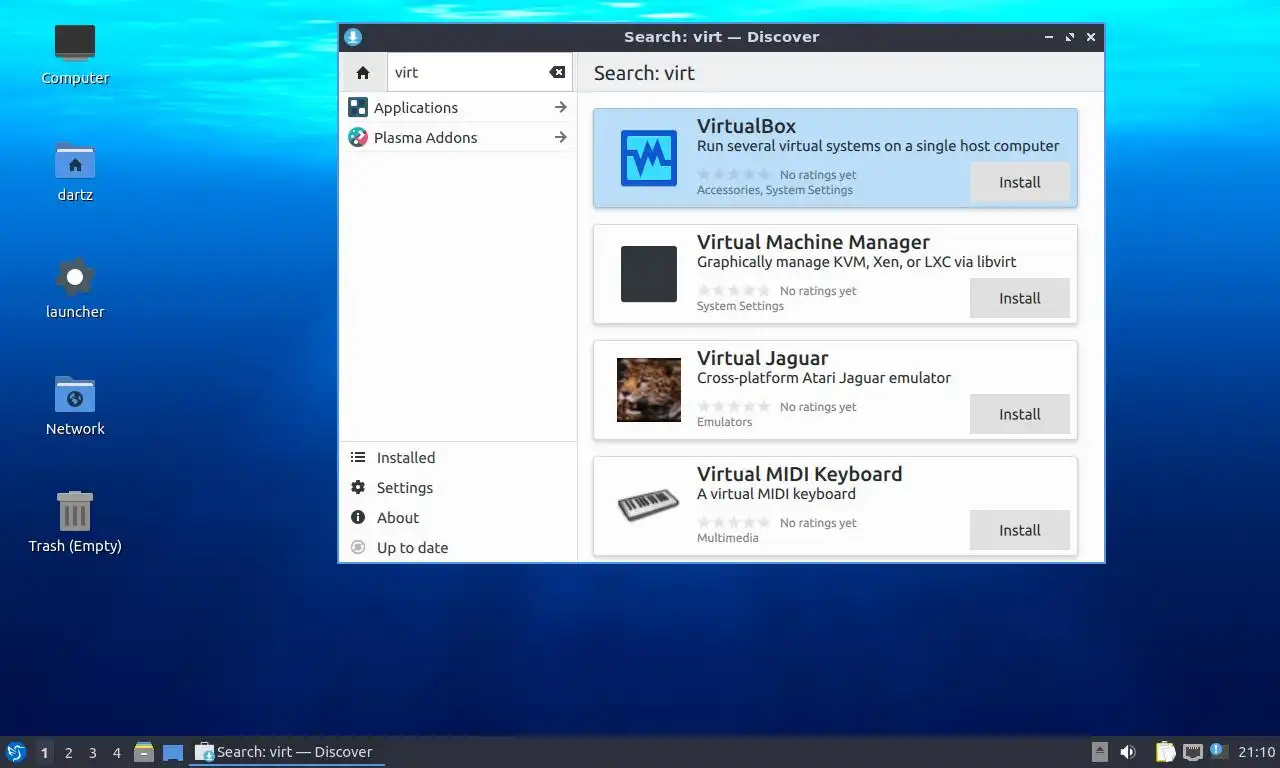1280x768 pixels.
Task: Clear the search field with the backspace icon
Action: tap(557, 72)
